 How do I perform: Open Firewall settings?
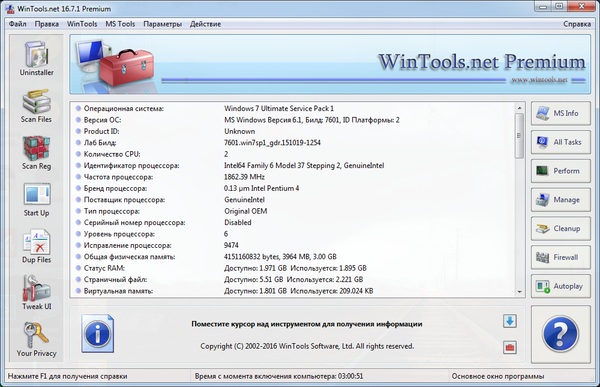coord(561,257)
